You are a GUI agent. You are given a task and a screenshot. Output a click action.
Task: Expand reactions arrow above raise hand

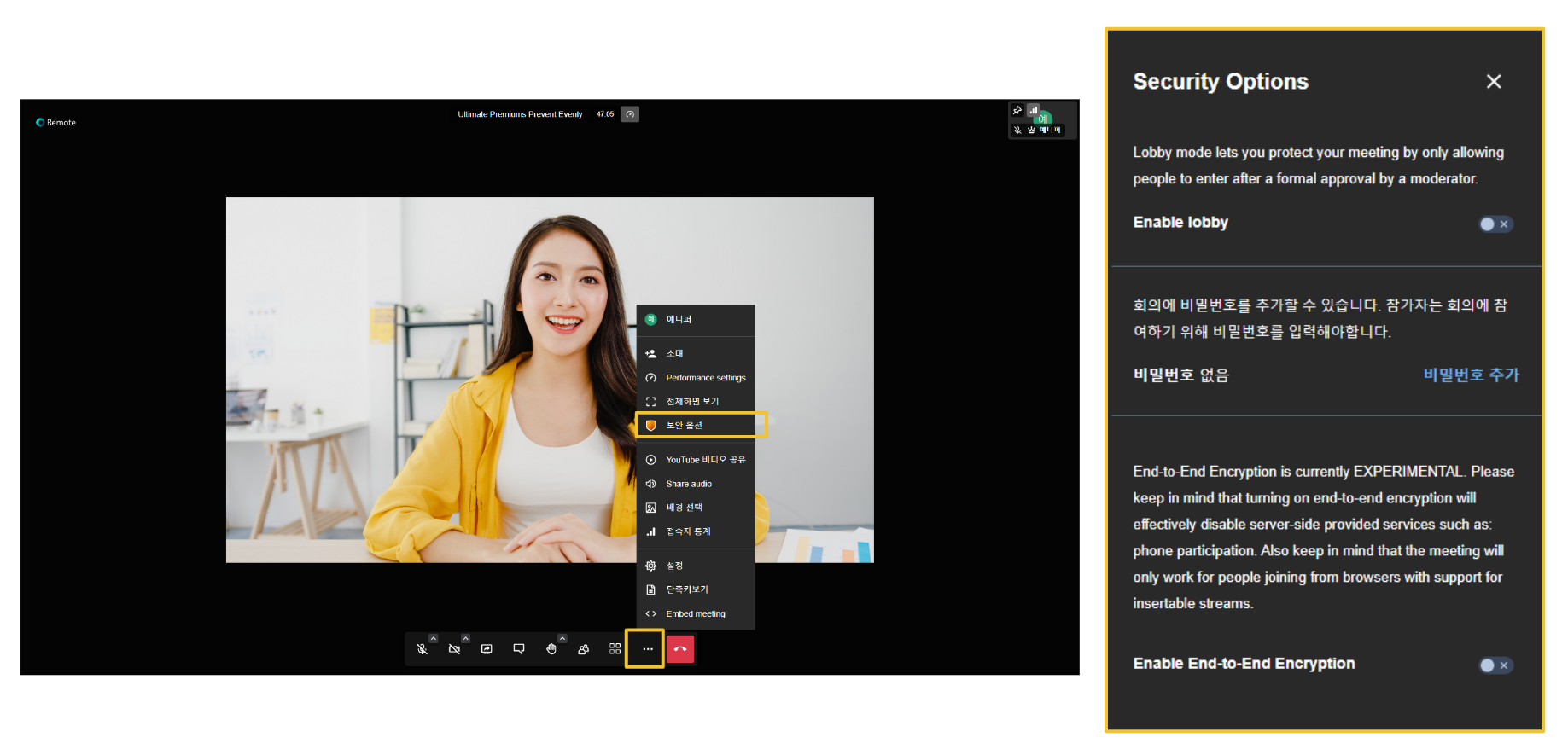point(562,638)
